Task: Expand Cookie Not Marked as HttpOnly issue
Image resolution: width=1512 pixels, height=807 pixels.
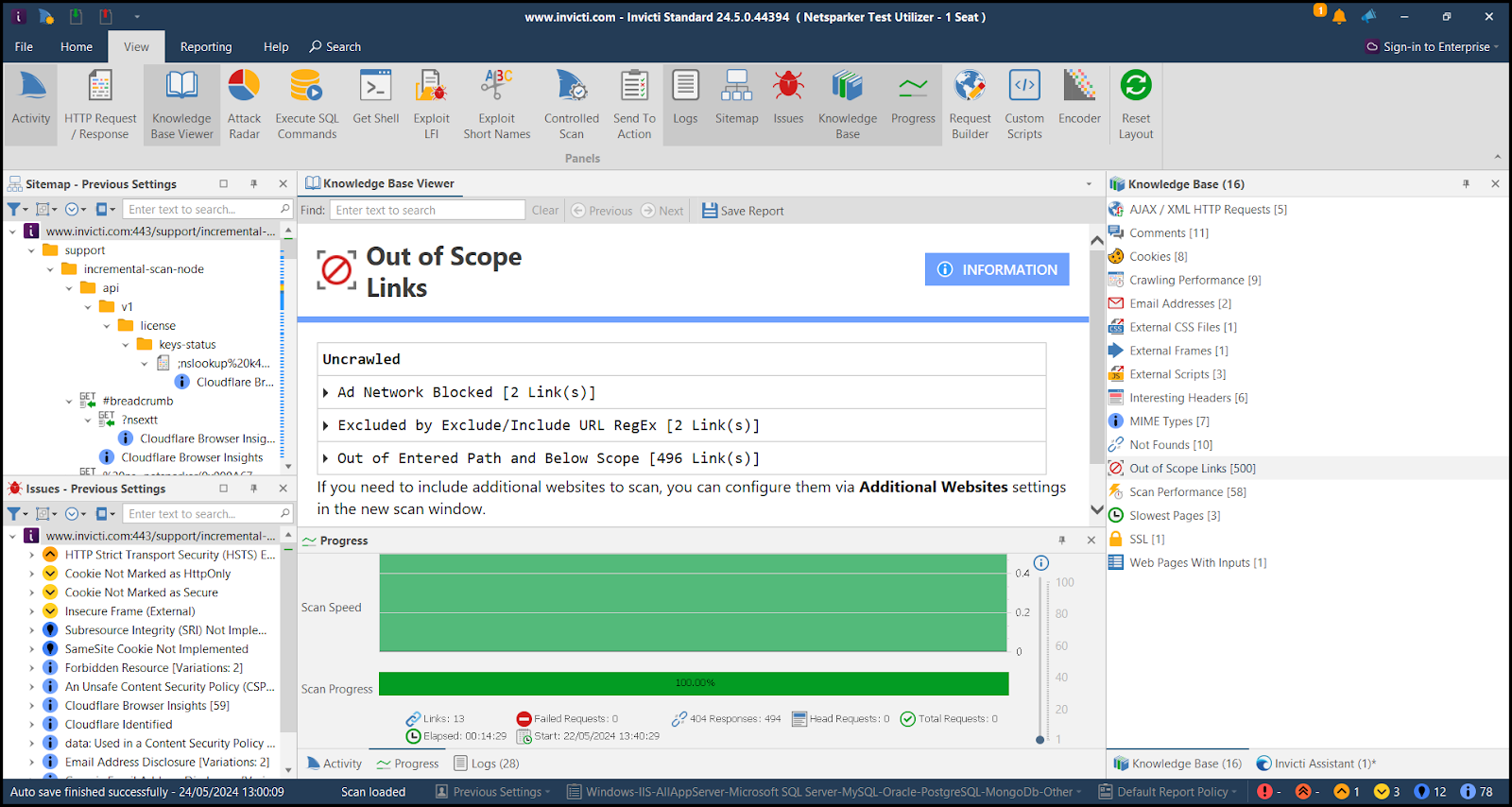Action: 31,574
